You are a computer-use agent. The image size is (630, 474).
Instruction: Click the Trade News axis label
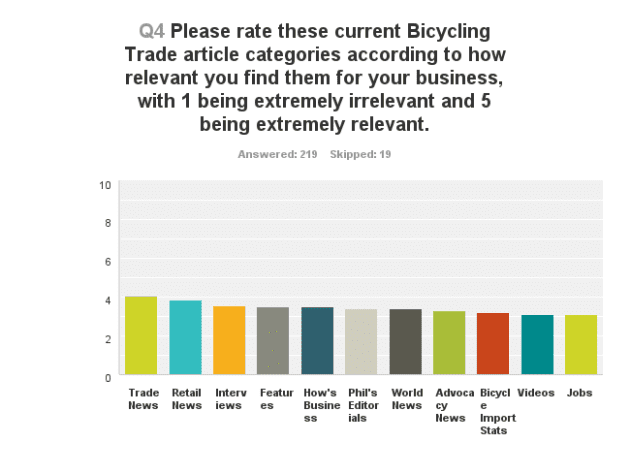coord(143,399)
